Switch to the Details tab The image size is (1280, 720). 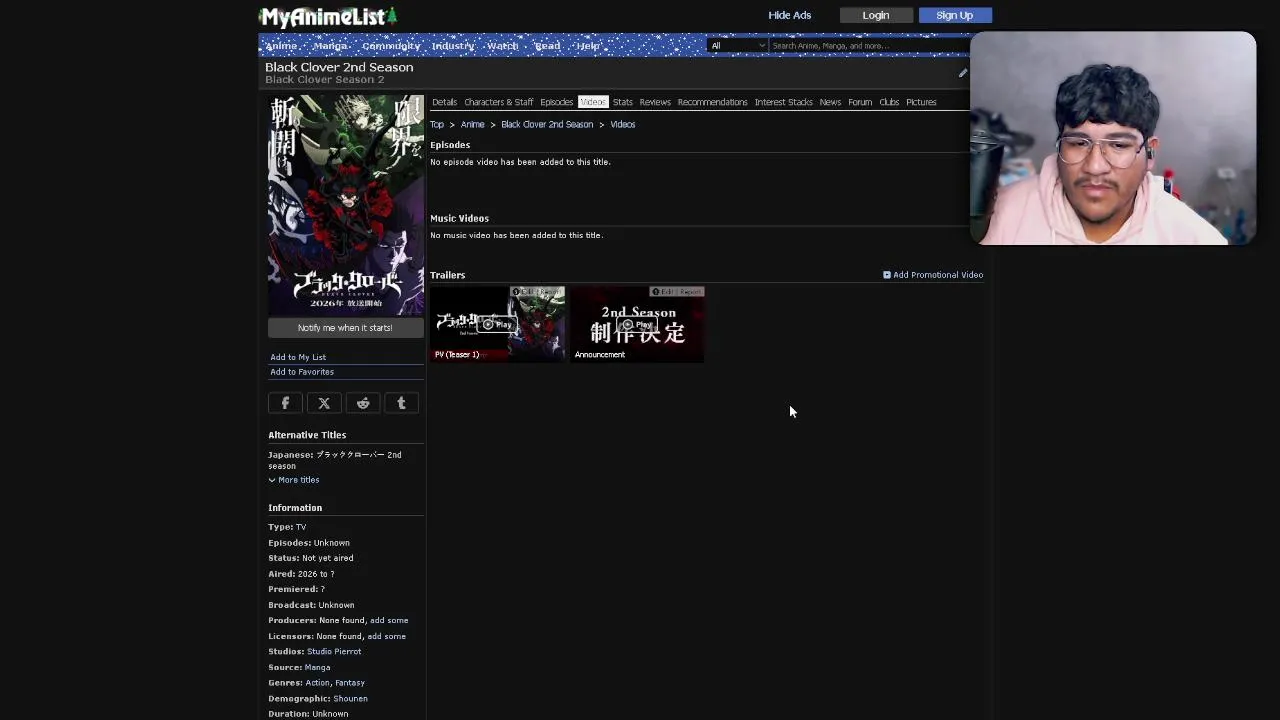[x=444, y=102]
